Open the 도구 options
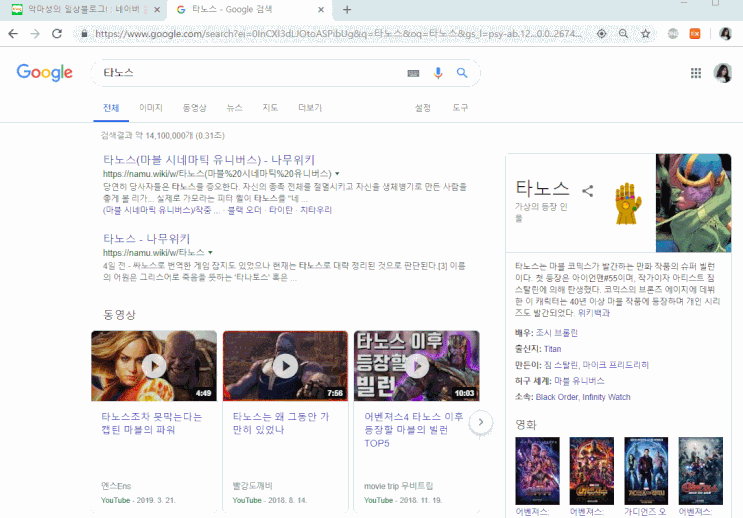 pyautogui.click(x=460, y=108)
